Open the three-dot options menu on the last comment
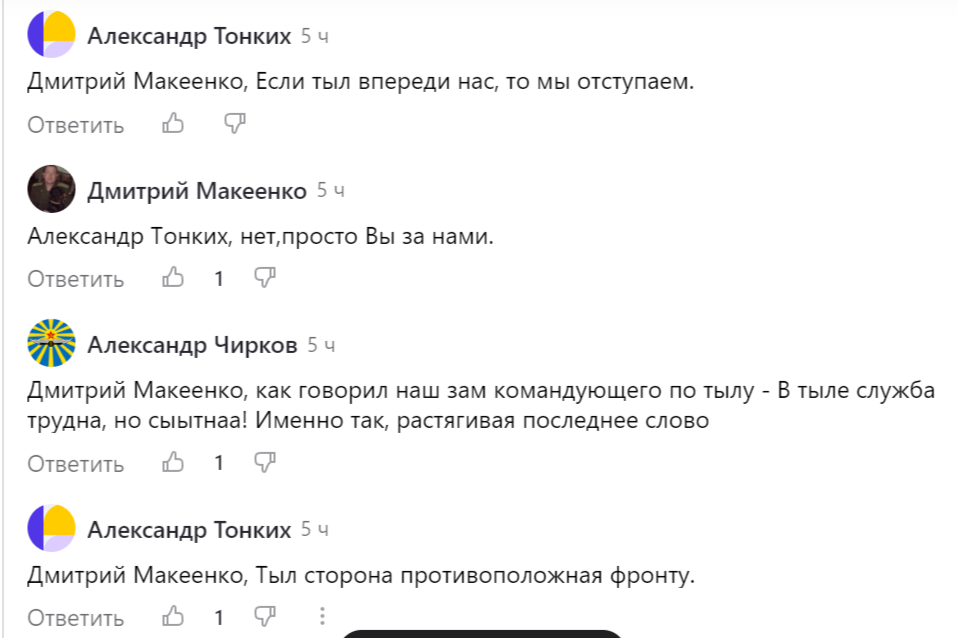The image size is (958, 638). tap(321, 617)
